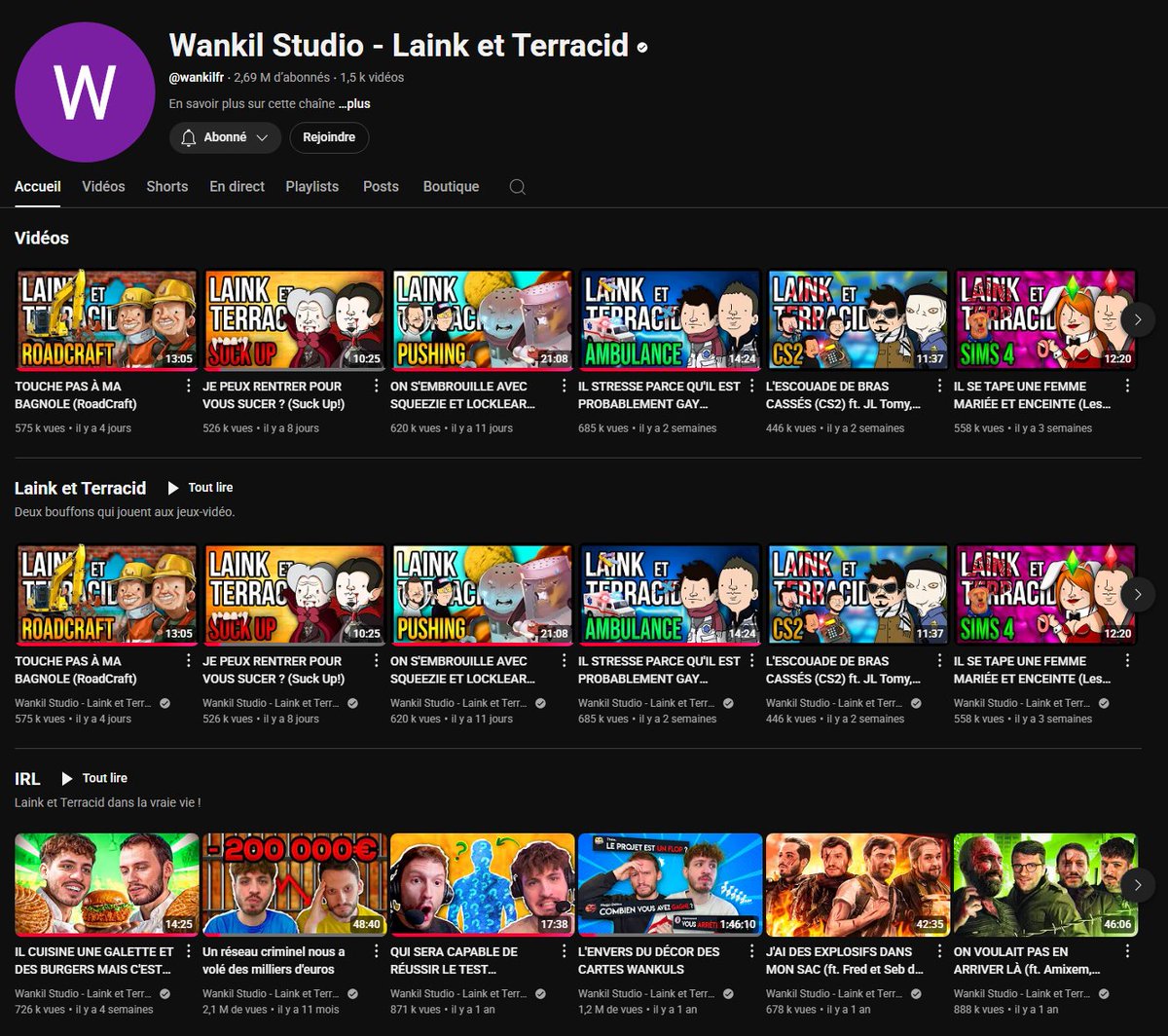This screenshot has height=1036, width=1168.
Task: Open title J'AI DES EXPLOSIFS DANS MON SAC
Action: (844, 961)
